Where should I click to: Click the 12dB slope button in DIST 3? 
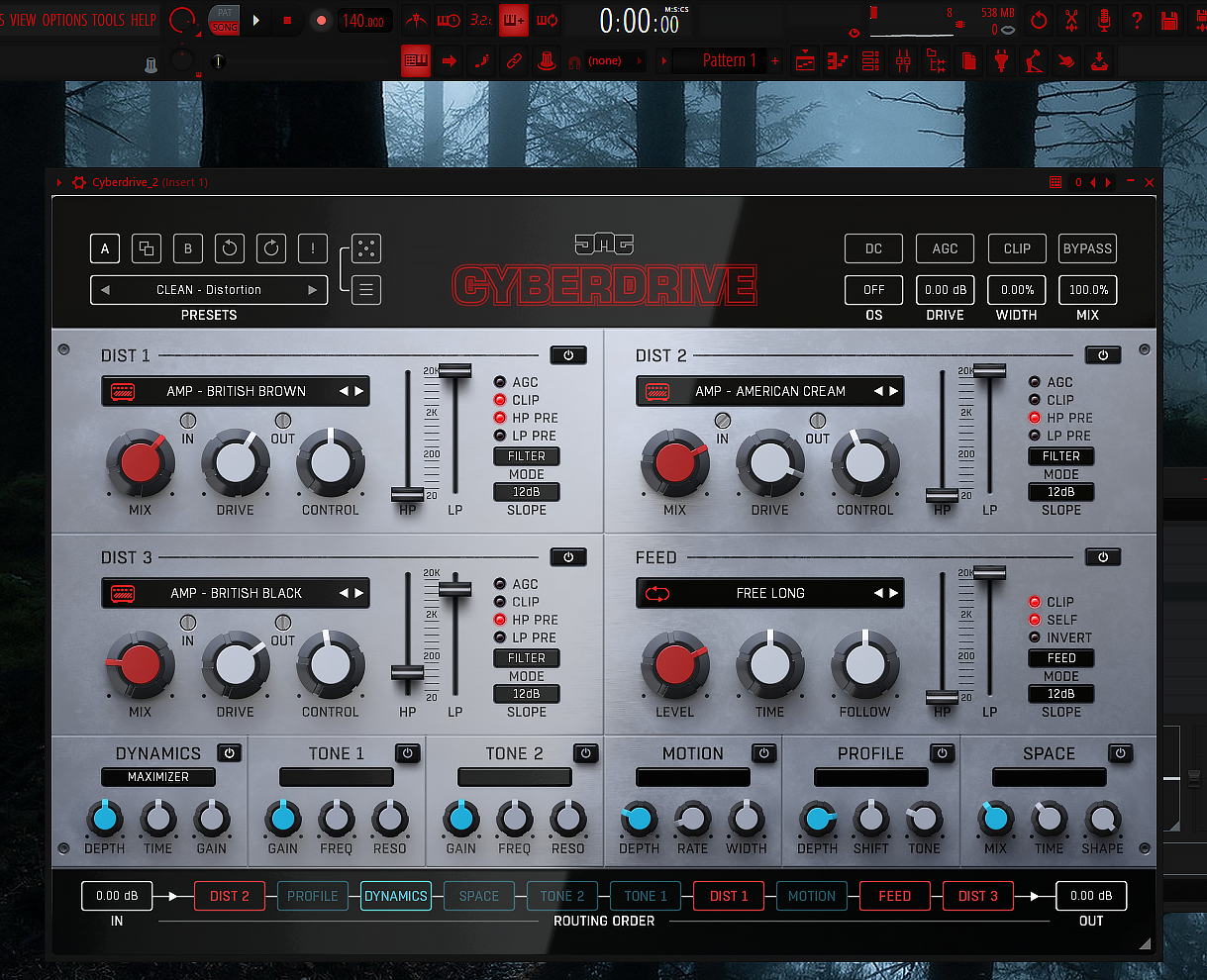point(527,694)
